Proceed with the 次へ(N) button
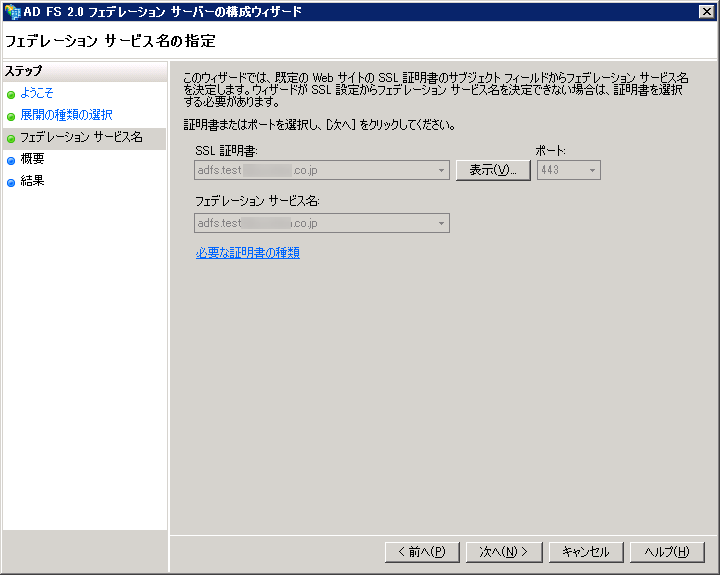Image resolution: width=720 pixels, height=575 pixels. (504, 552)
